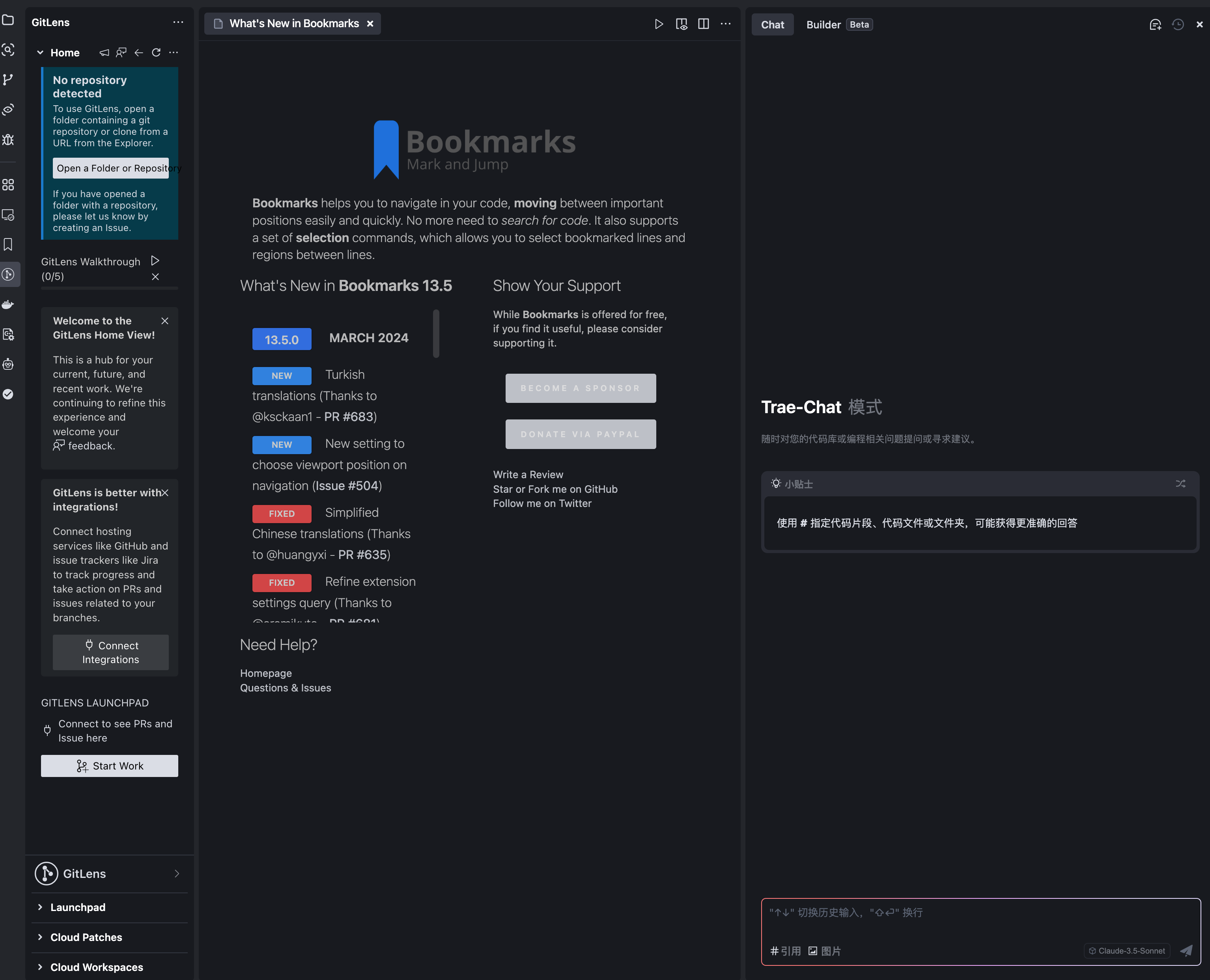Open Home section more actions ellipsis
The image size is (1210, 980).
click(x=174, y=52)
